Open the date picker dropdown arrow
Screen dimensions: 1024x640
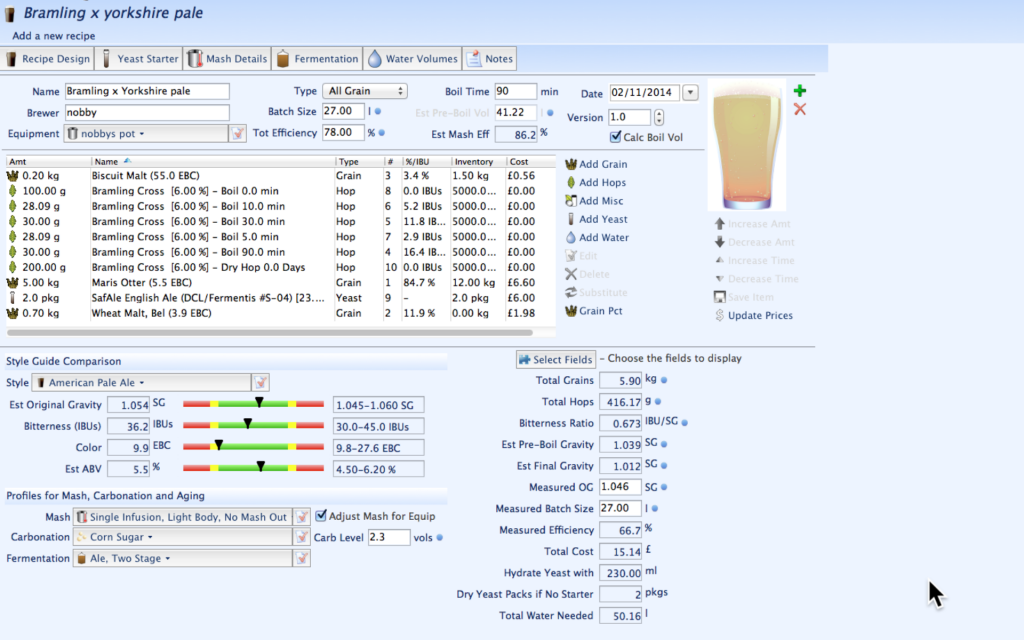click(x=690, y=93)
